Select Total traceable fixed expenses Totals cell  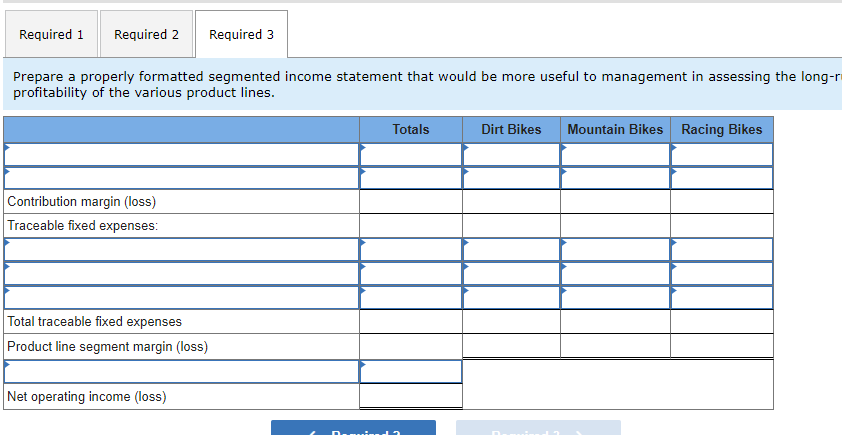coord(411,322)
